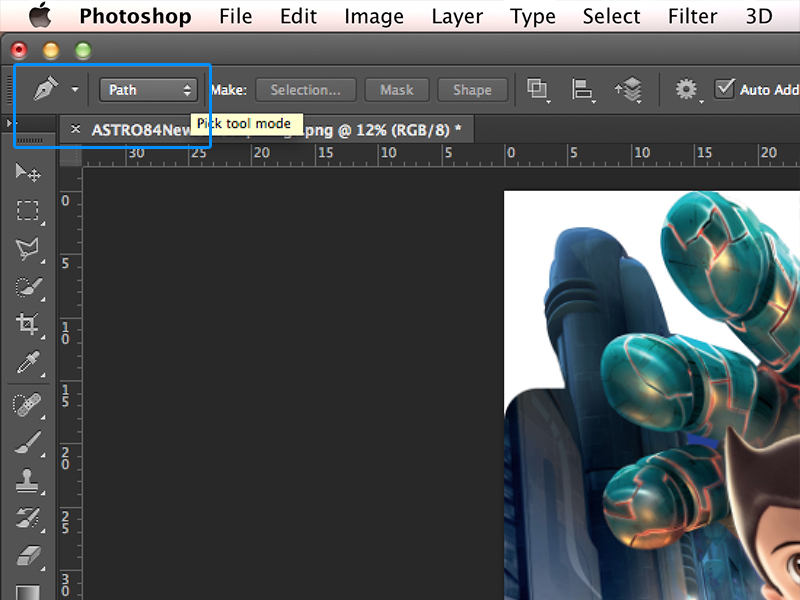The width and height of the screenshot is (800, 600).
Task: Open the Image menu
Action: click(x=374, y=16)
